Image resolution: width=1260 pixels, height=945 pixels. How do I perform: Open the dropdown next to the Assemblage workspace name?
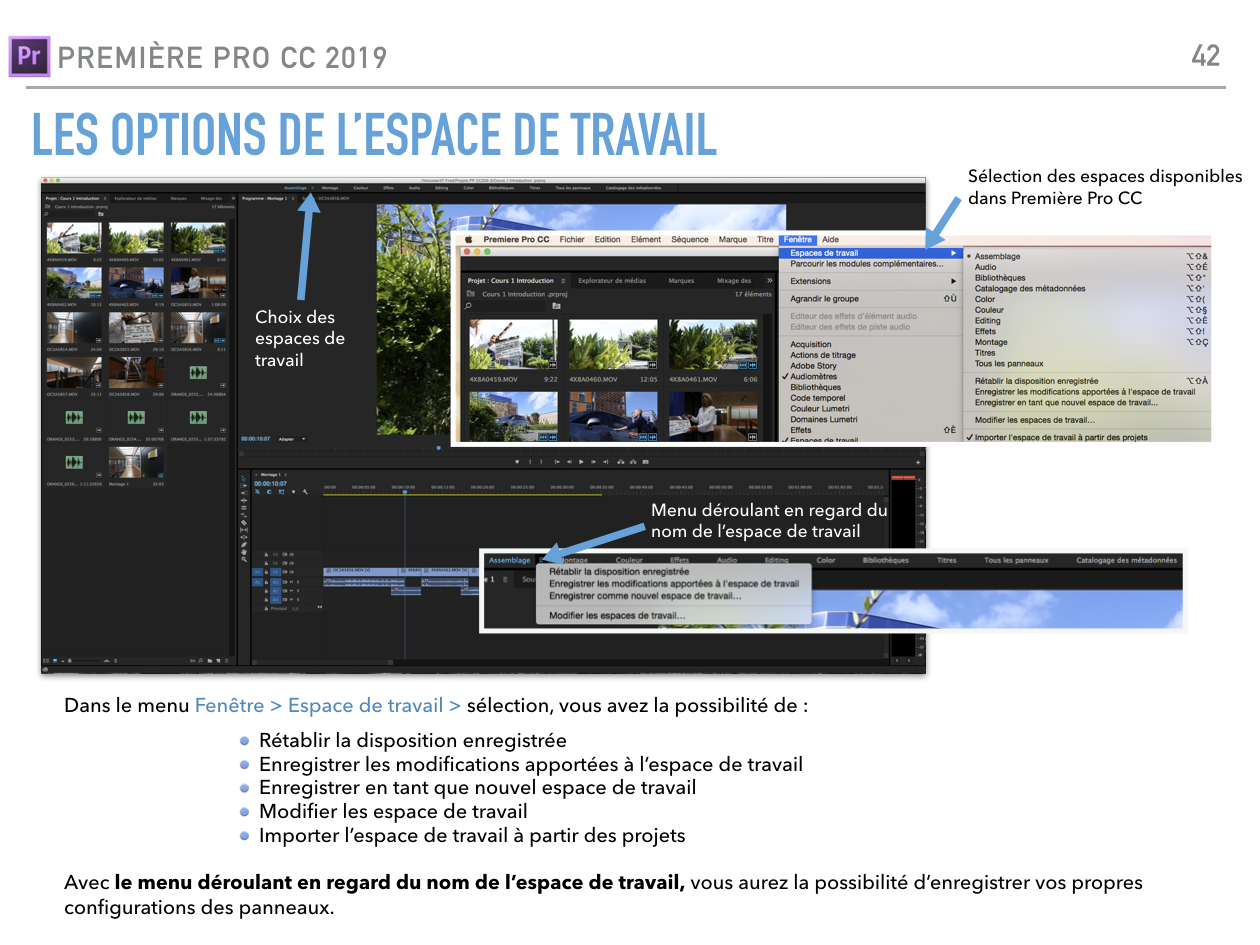541,560
